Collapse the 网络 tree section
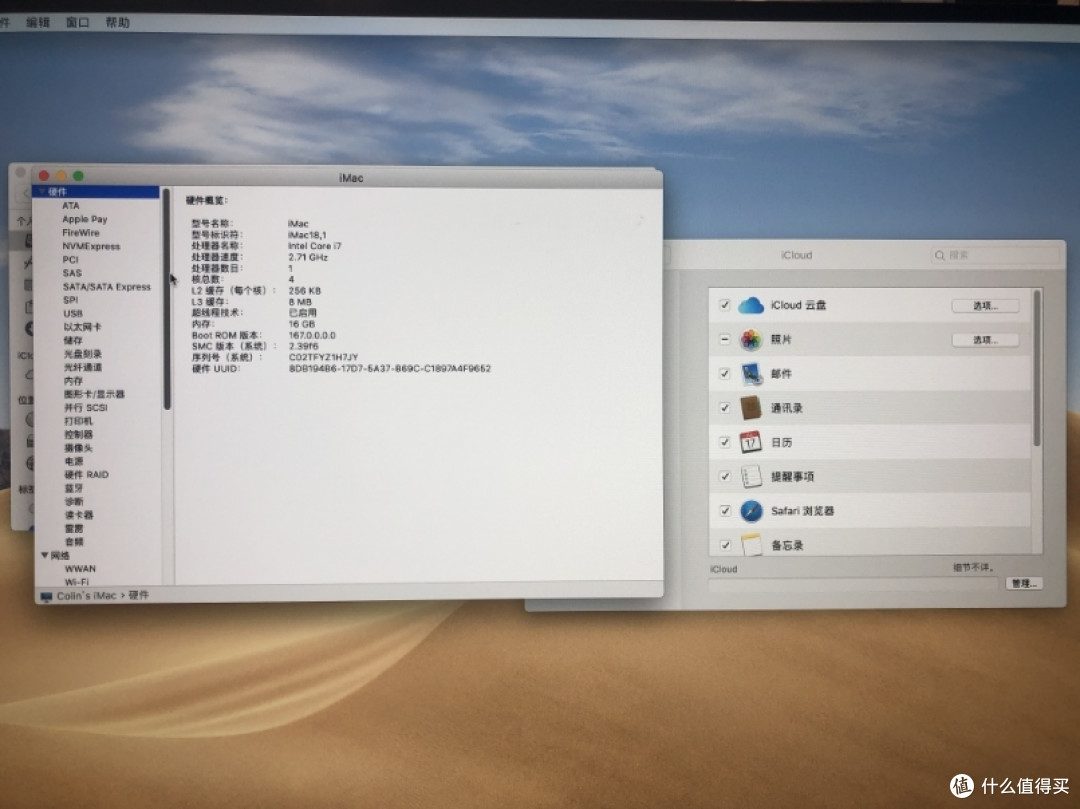The width and height of the screenshot is (1080, 809). 45,555
